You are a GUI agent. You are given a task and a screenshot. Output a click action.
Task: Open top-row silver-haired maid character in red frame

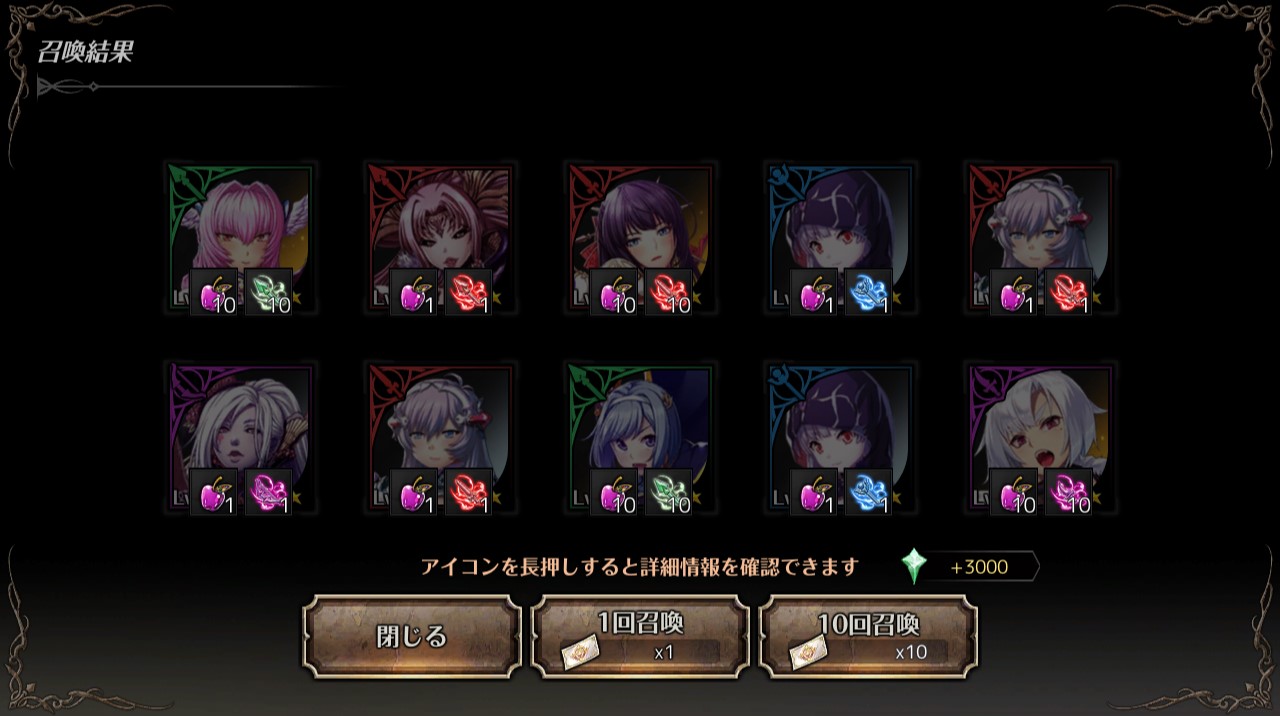click(1040, 240)
